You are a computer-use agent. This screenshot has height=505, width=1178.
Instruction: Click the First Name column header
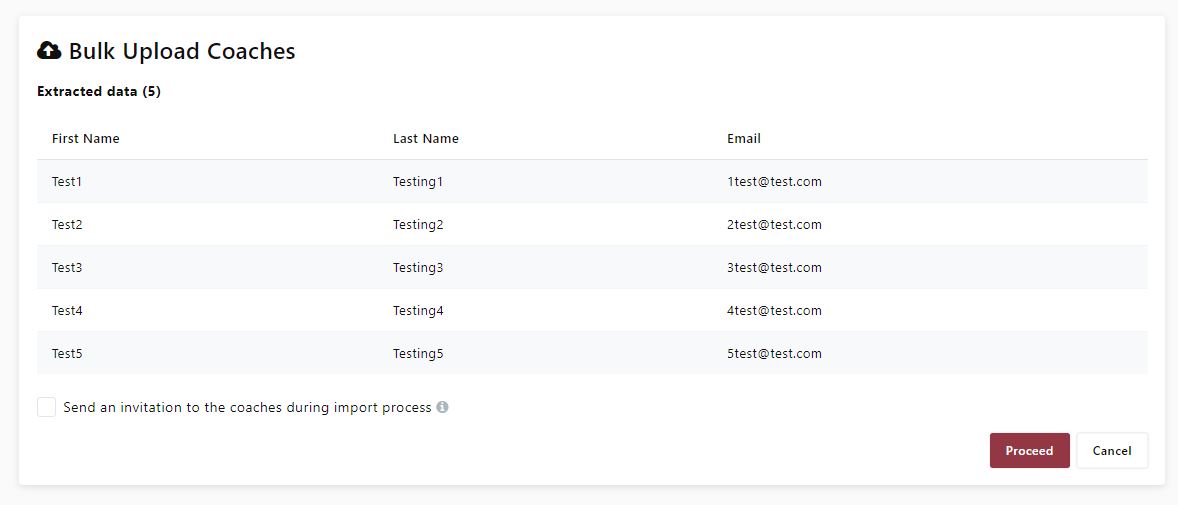click(x=86, y=139)
